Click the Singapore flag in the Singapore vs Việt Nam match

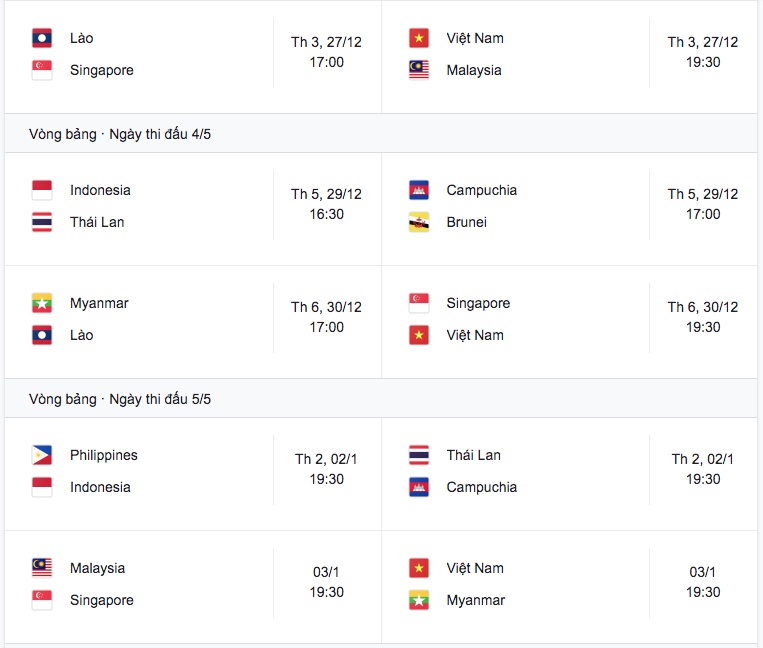418,303
